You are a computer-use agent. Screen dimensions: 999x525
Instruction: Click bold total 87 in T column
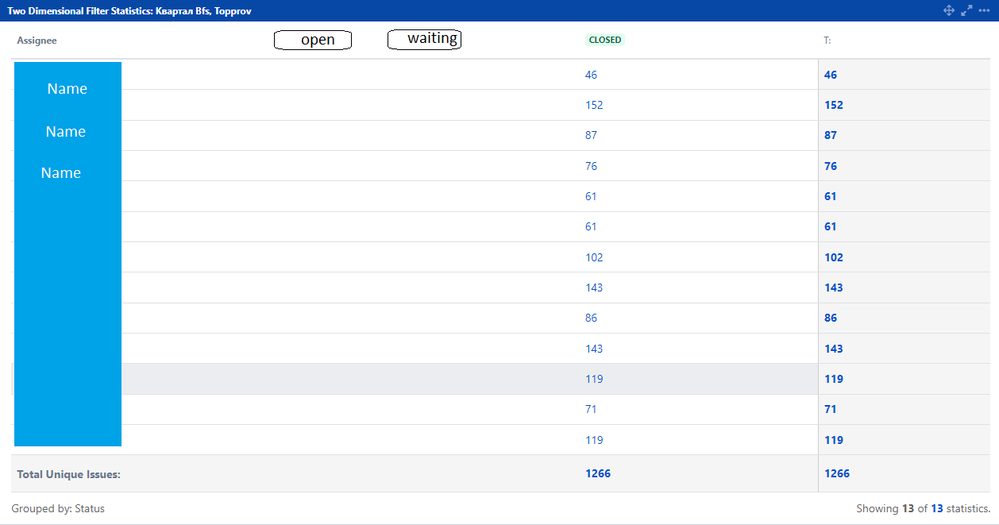point(830,135)
